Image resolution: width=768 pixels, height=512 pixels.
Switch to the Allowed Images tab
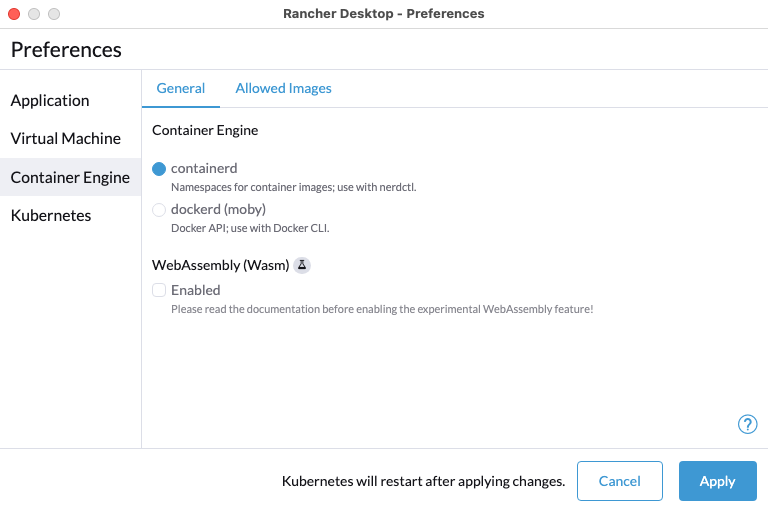pyautogui.click(x=283, y=88)
